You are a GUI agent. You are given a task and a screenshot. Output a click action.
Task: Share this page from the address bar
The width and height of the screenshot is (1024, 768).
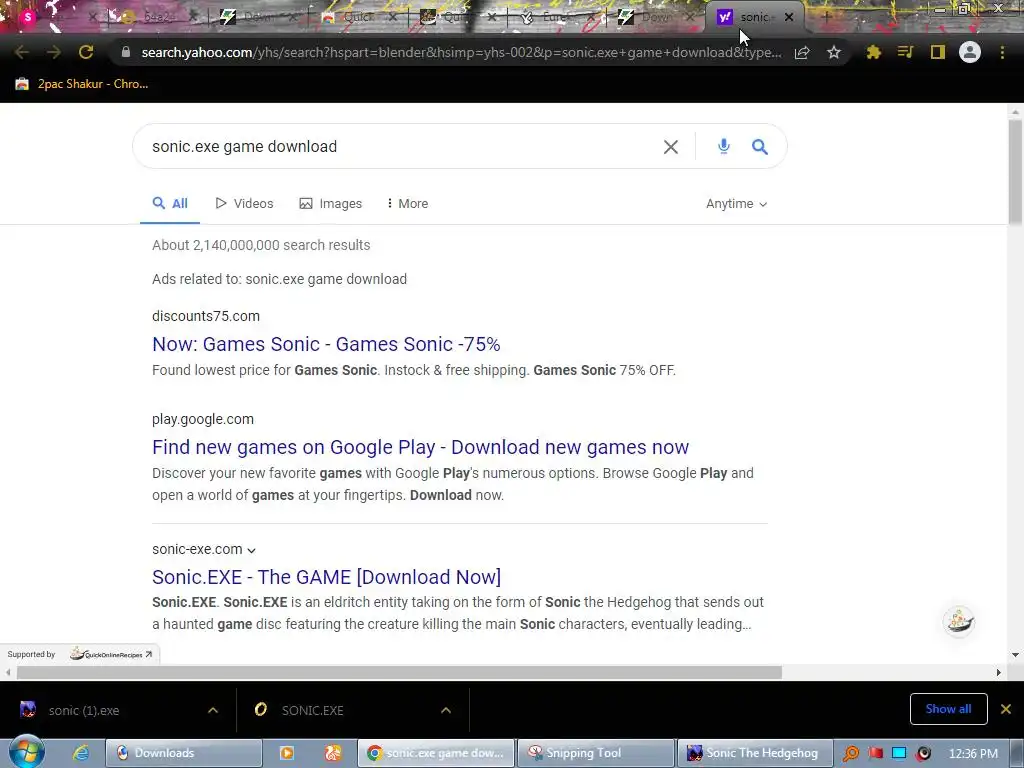(x=802, y=52)
